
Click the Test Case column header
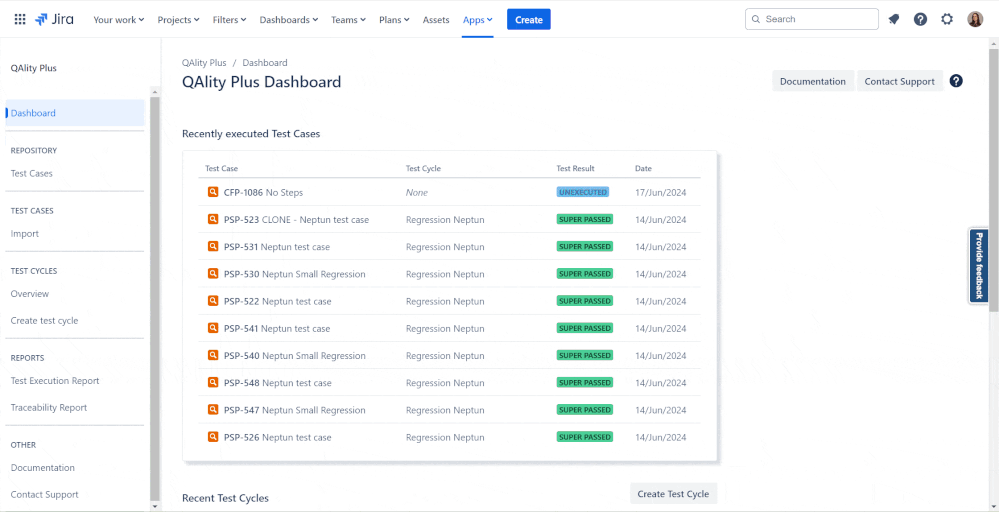coord(222,168)
